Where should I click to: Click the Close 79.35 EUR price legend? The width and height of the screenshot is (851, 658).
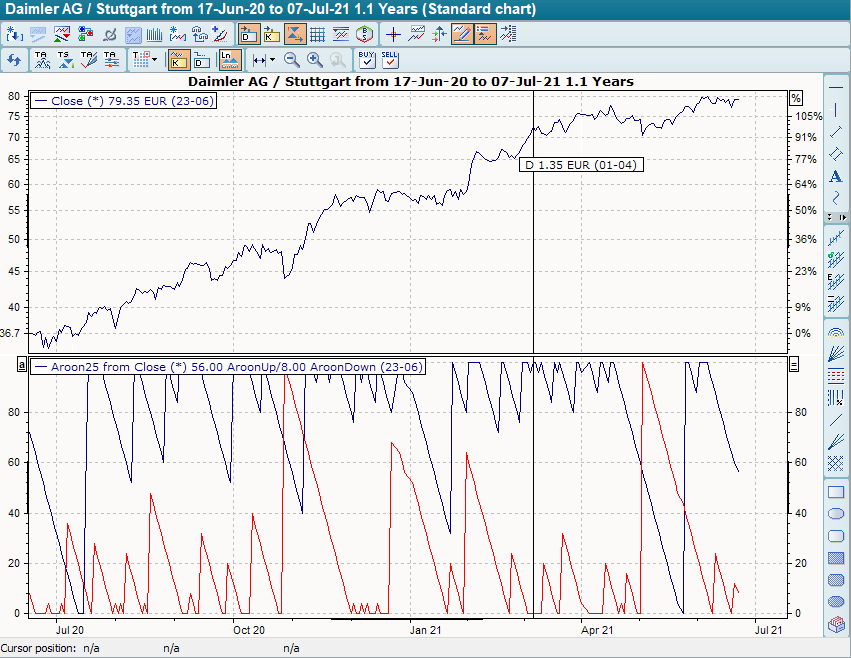(124, 101)
